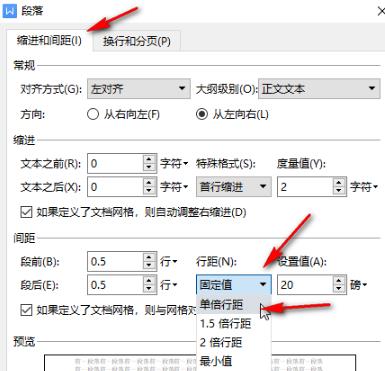385x371 pixels.
Task: Increase 设置值 with up spinner arrow
Action: coord(339,280)
